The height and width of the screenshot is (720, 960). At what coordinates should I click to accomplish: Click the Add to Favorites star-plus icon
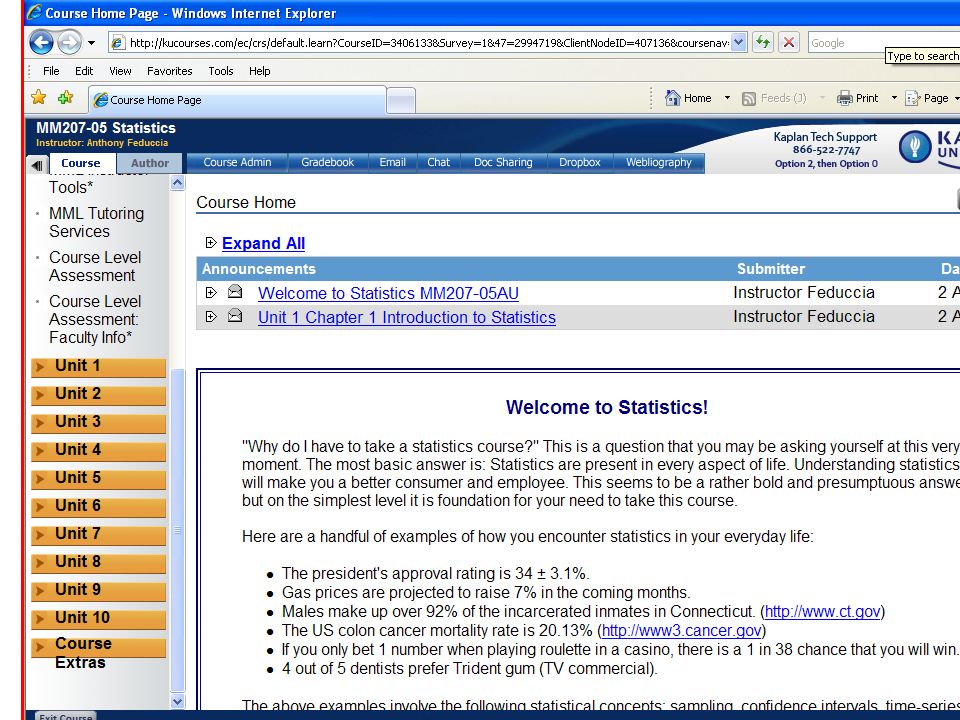click(66, 97)
